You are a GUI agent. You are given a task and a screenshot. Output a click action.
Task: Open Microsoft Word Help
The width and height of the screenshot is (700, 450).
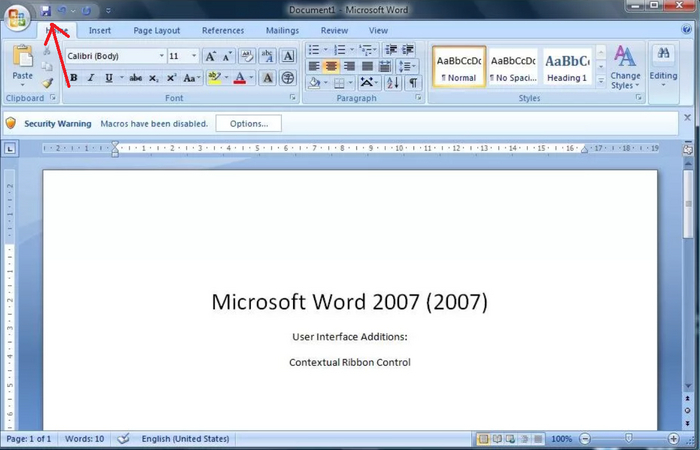pyautogui.click(x=687, y=30)
